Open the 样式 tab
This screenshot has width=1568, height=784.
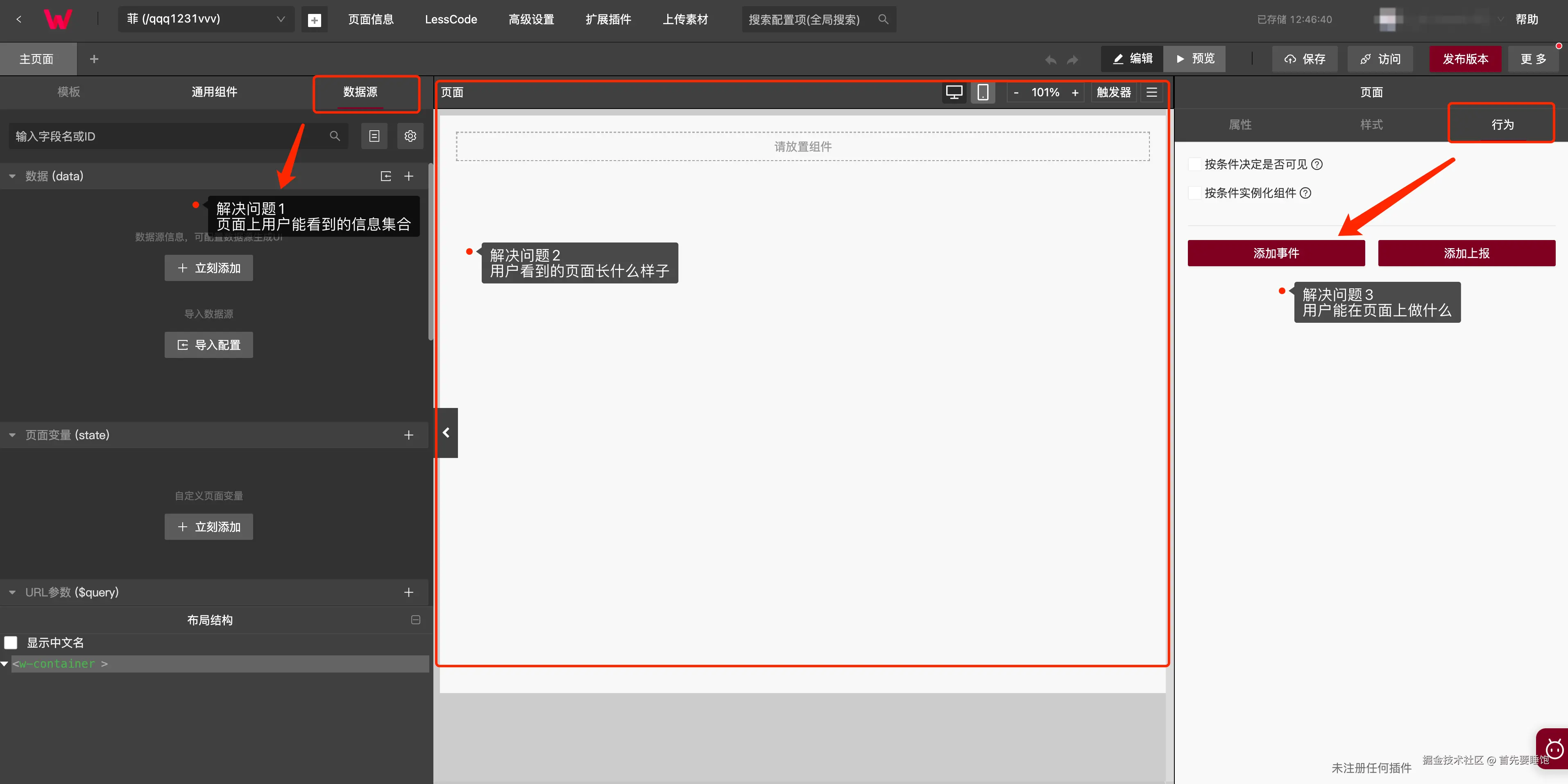[1371, 124]
